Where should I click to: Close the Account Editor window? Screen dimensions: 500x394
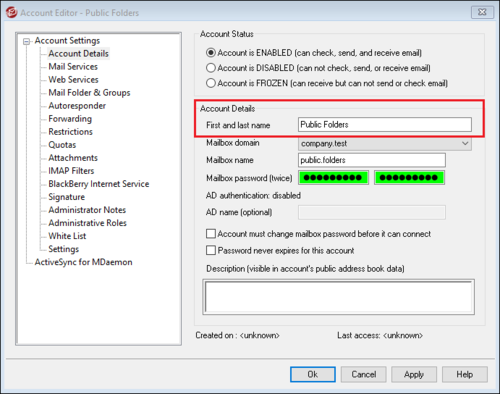[482, 12]
